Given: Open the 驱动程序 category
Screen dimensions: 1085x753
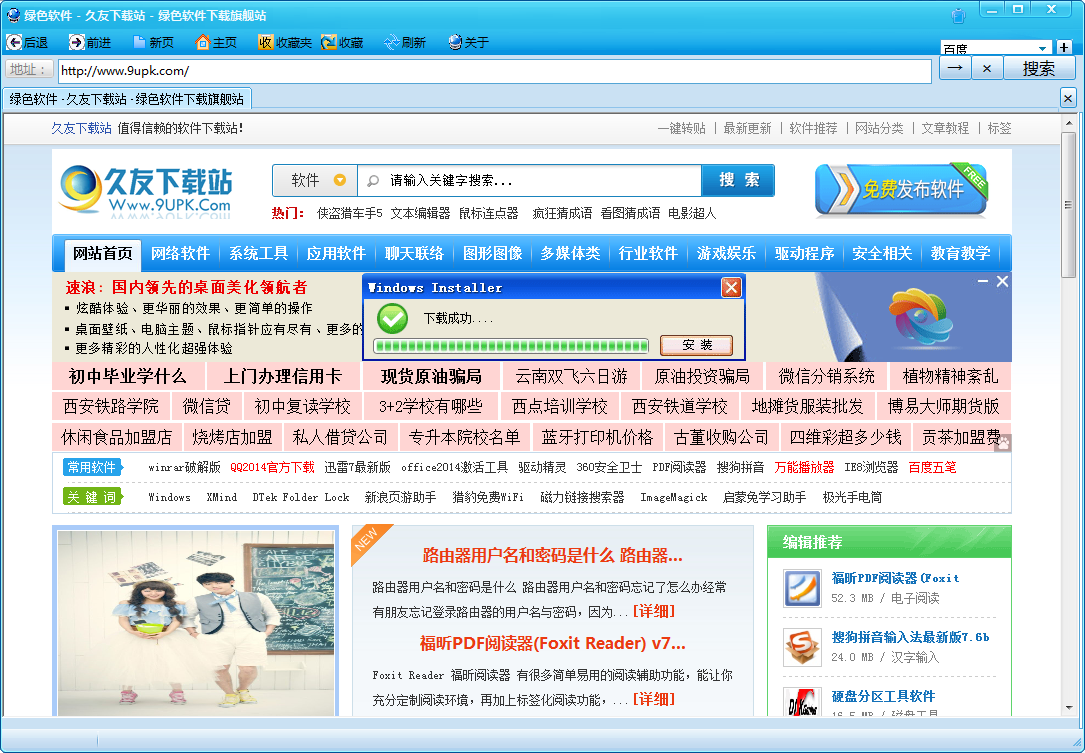Looking at the screenshot, I should (x=804, y=253).
